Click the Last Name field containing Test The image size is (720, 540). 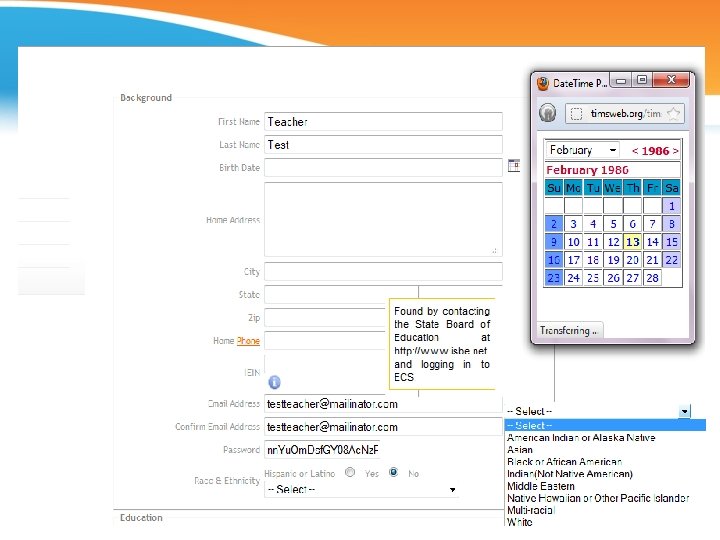383,145
